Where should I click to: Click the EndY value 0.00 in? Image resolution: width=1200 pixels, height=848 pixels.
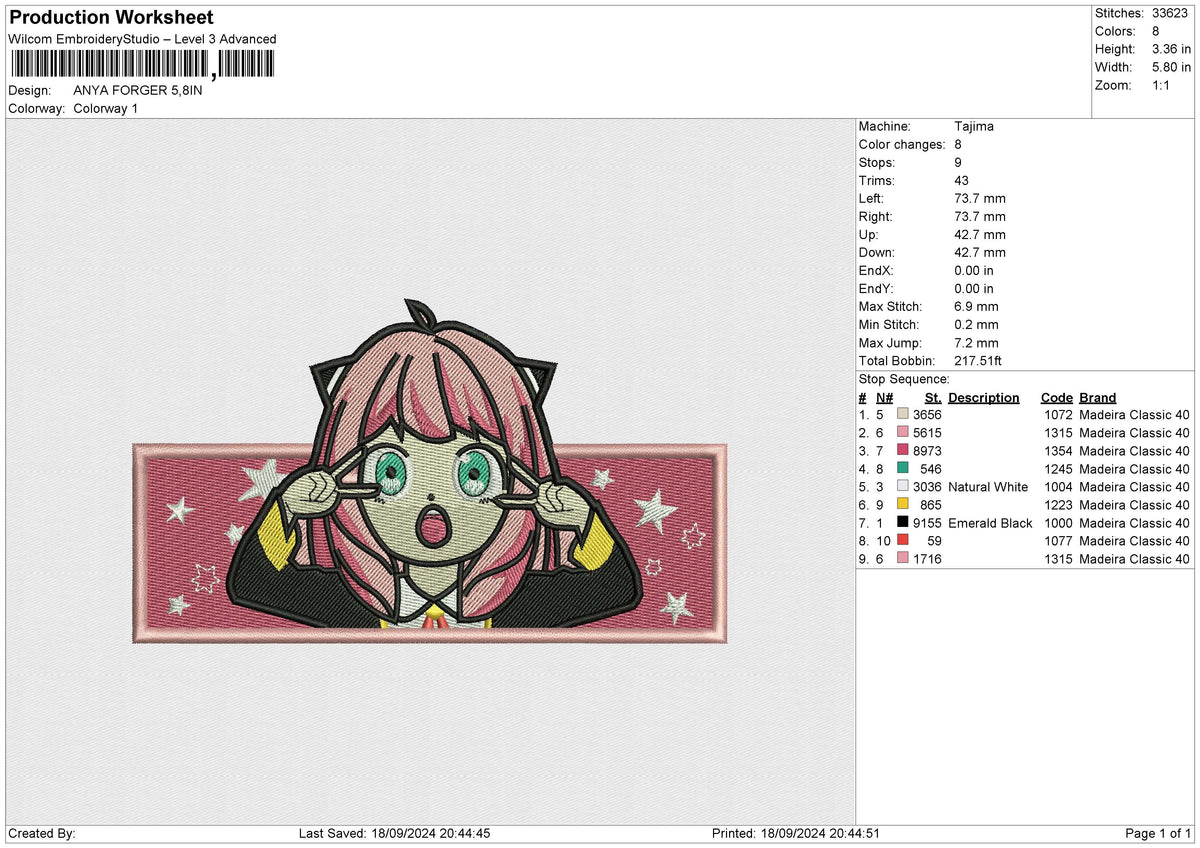[974, 289]
